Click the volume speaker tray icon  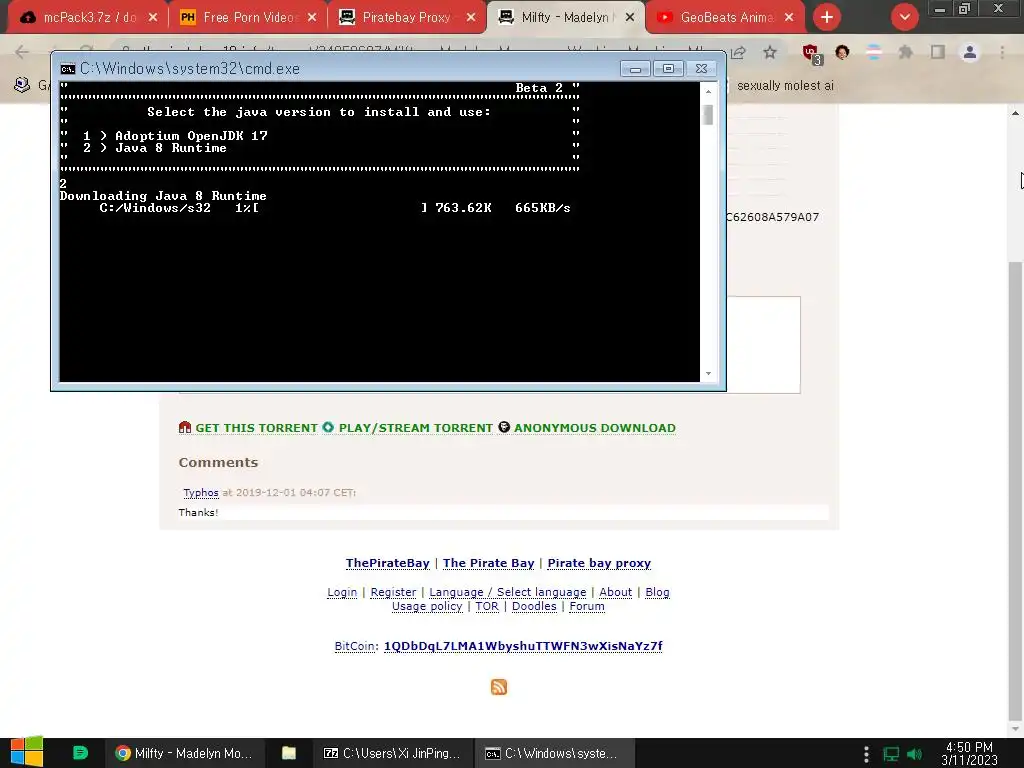click(x=915, y=754)
